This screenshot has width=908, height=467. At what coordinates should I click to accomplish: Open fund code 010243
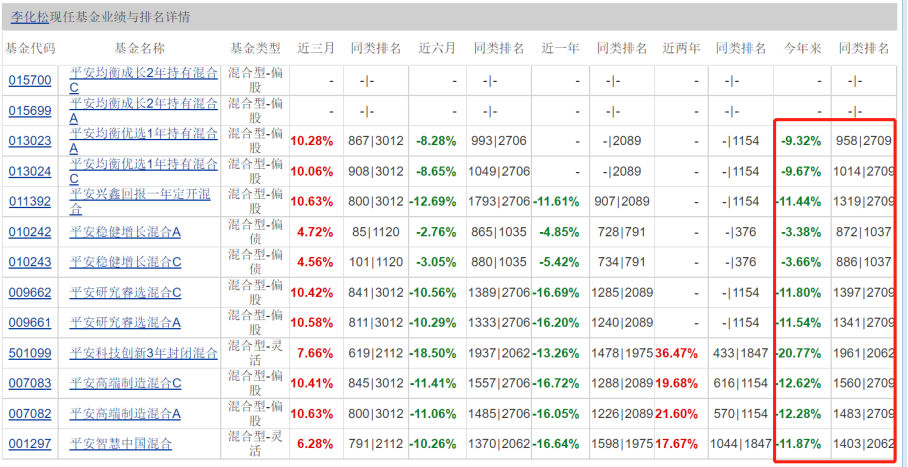(x=30, y=262)
